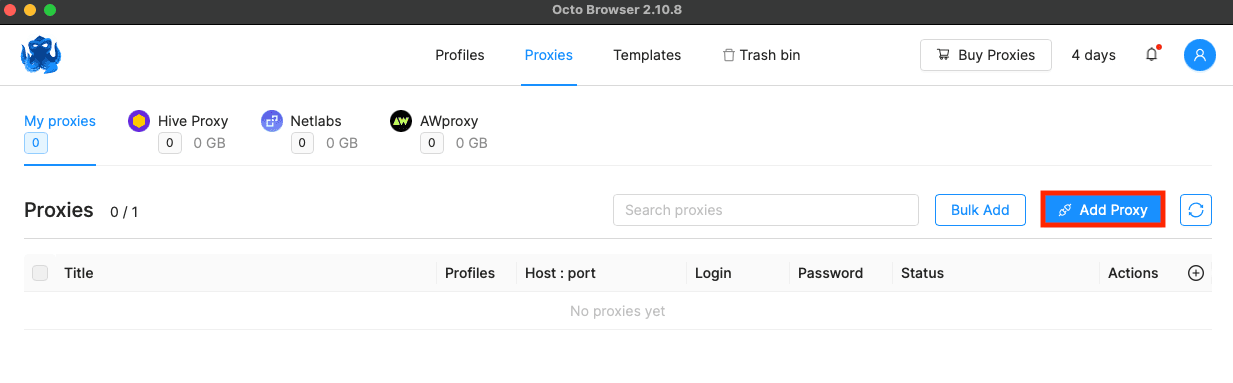
Task: Click the Add Proxy button
Action: point(1103,210)
